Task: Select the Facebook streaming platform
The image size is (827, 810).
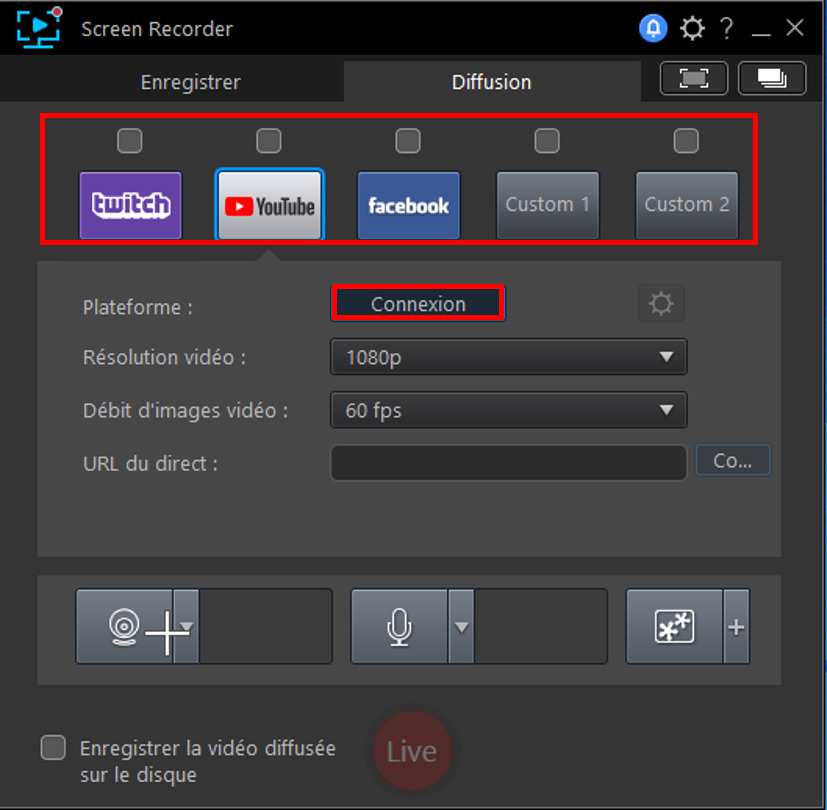Action: click(x=407, y=205)
